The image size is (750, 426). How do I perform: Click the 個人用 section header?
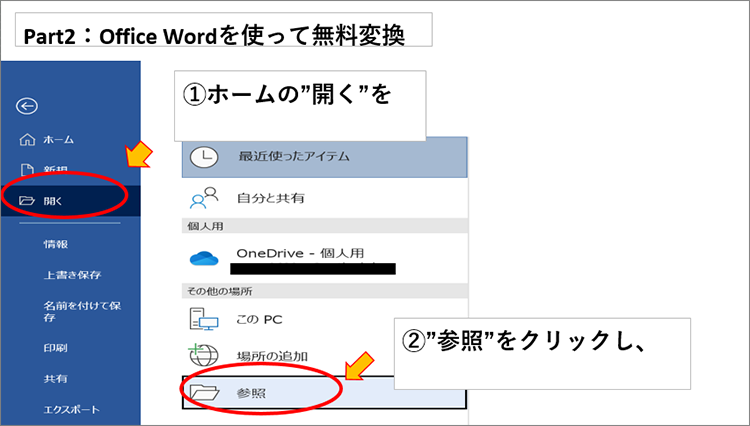(206, 226)
